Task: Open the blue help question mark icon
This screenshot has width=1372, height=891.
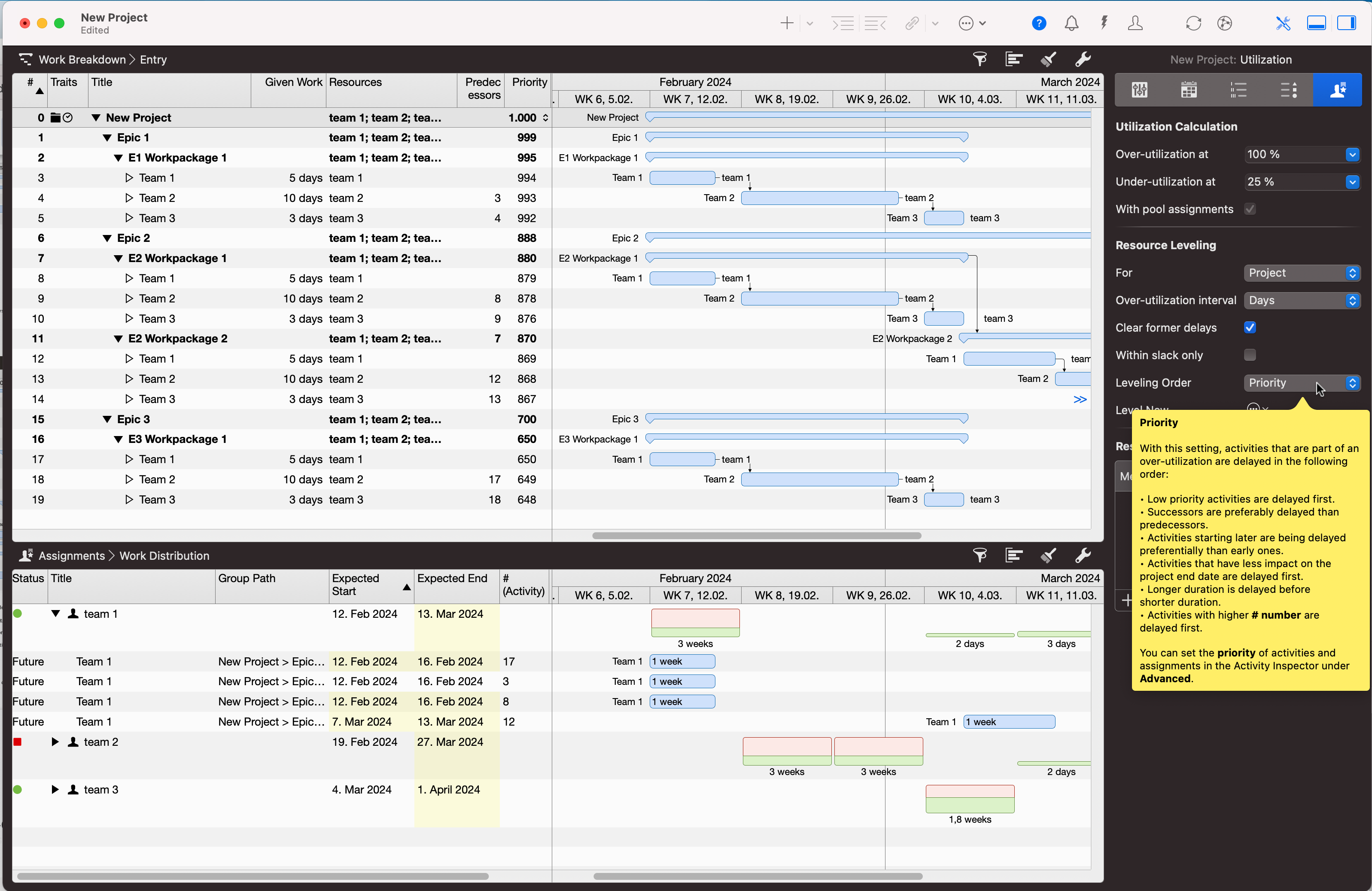Action: click(x=1039, y=23)
